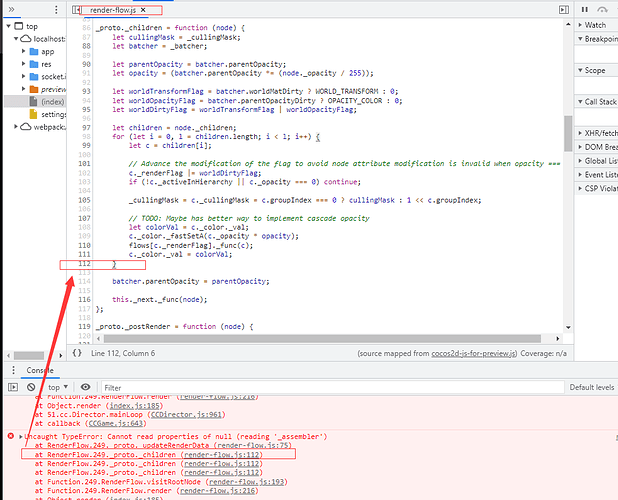Open CCGame.js:643 link
Screen dimensions: 618x500
click(x=116, y=424)
